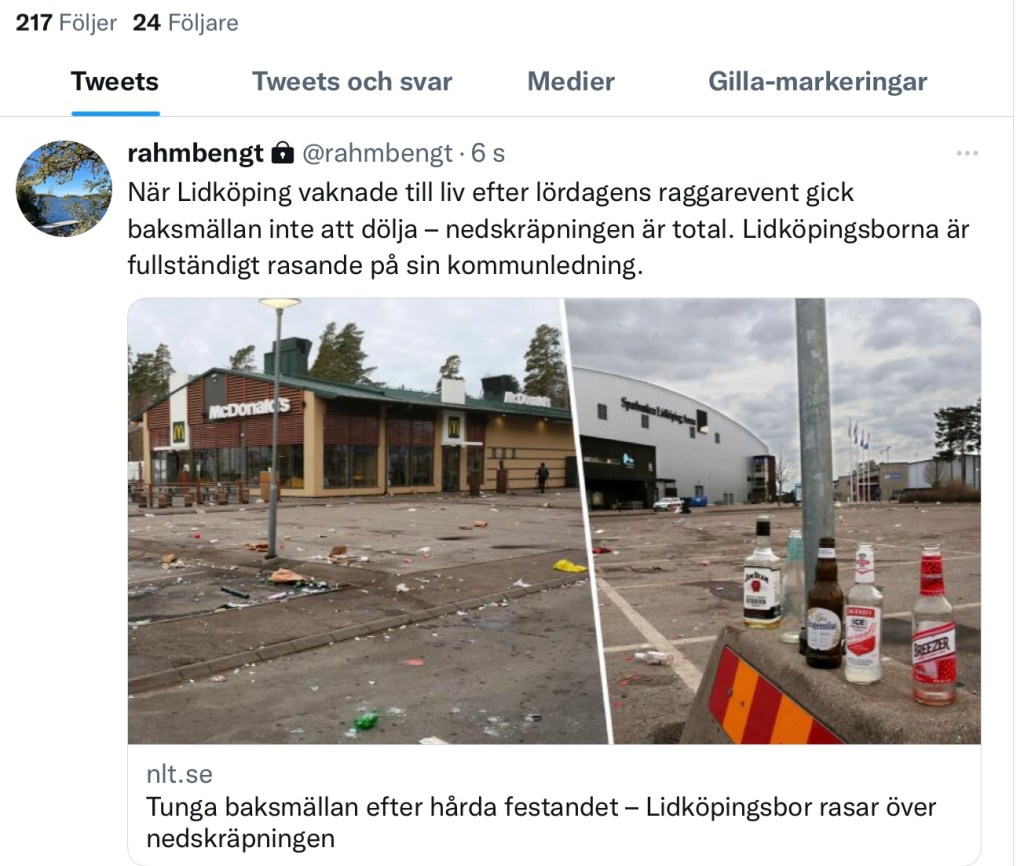The width and height of the screenshot is (1024, 866).
Task: Click the tweet text about Lidköping
Action: (548, 229)
